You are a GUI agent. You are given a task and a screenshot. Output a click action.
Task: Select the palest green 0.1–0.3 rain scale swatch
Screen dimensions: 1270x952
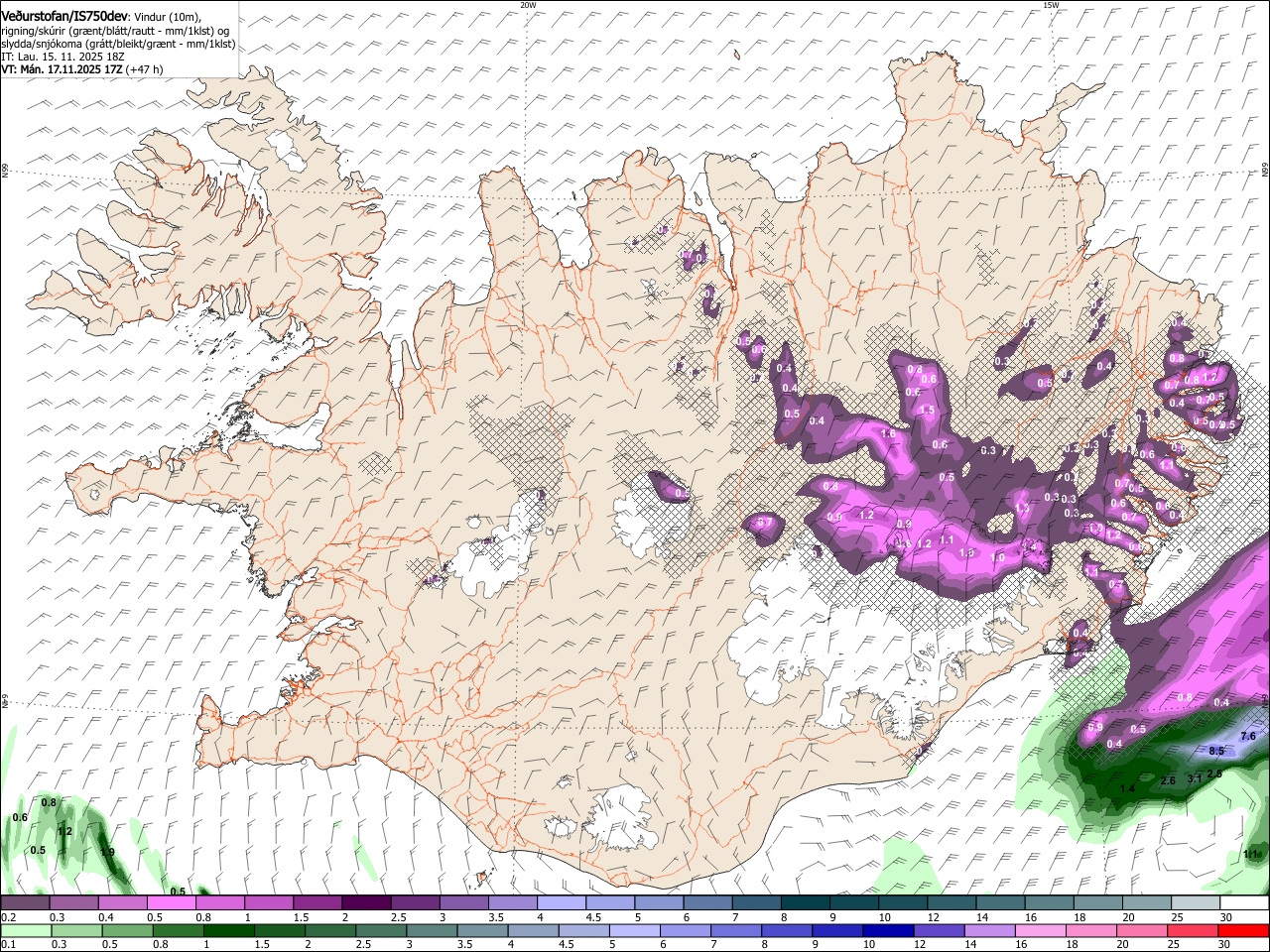25,930
